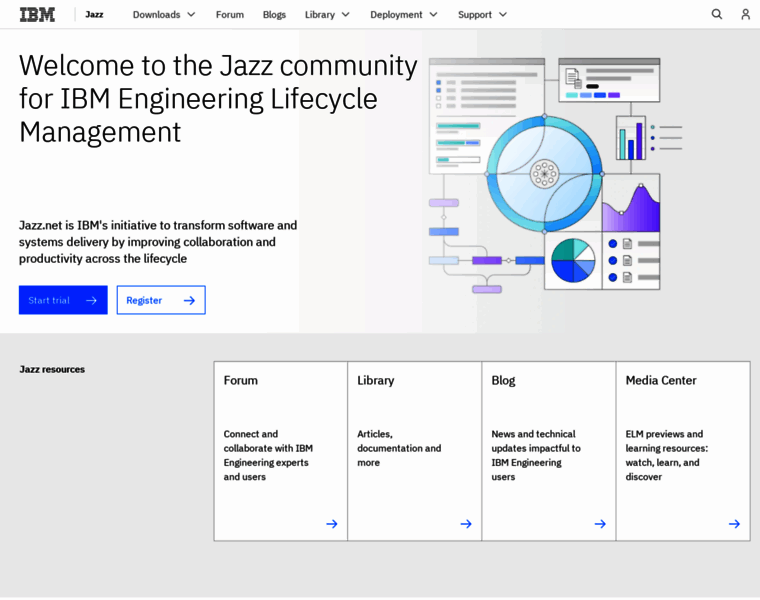Click the arrow in Forum card
Screen dimensions: 760x600
331,524
